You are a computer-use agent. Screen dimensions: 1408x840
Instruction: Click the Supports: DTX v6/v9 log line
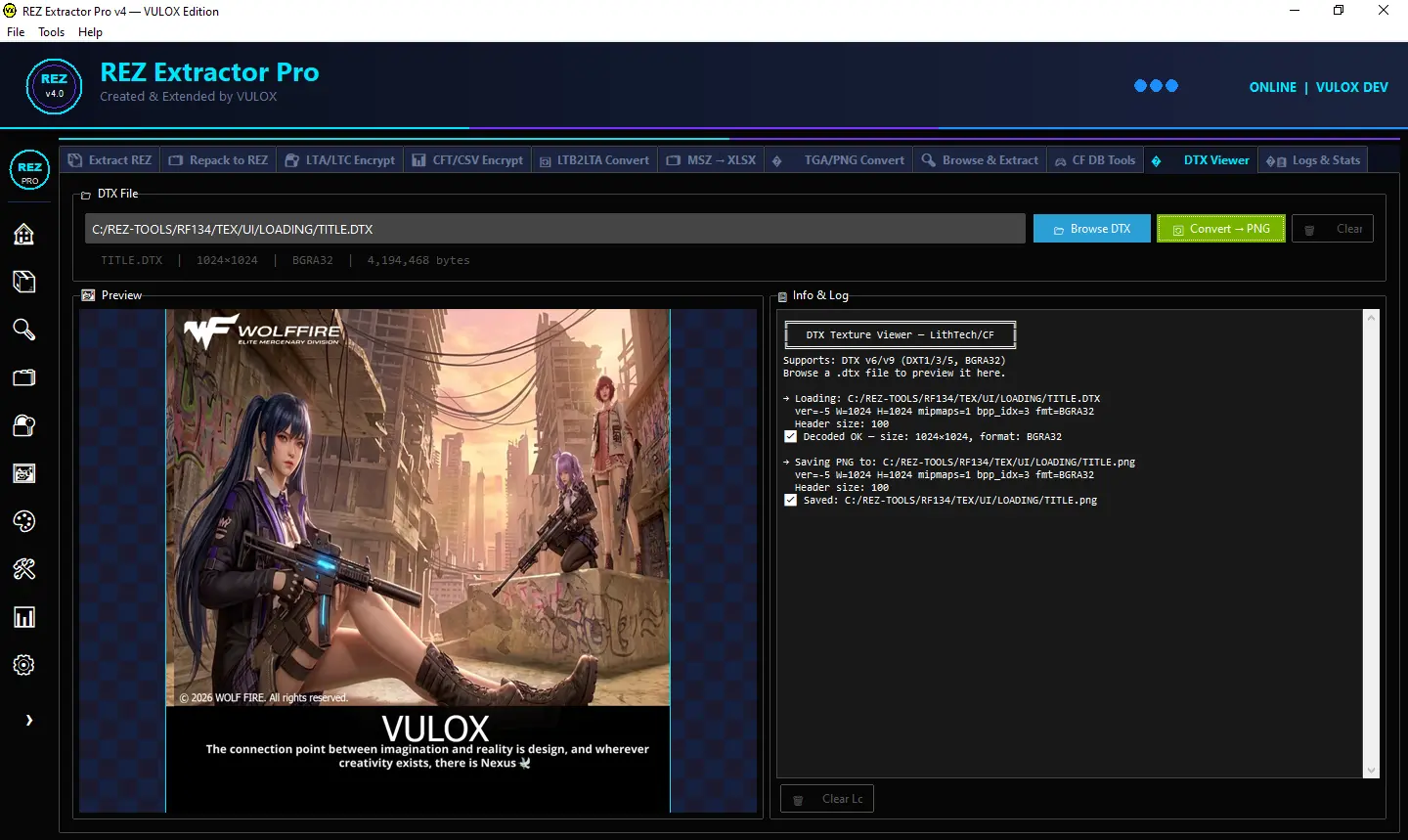894,361
